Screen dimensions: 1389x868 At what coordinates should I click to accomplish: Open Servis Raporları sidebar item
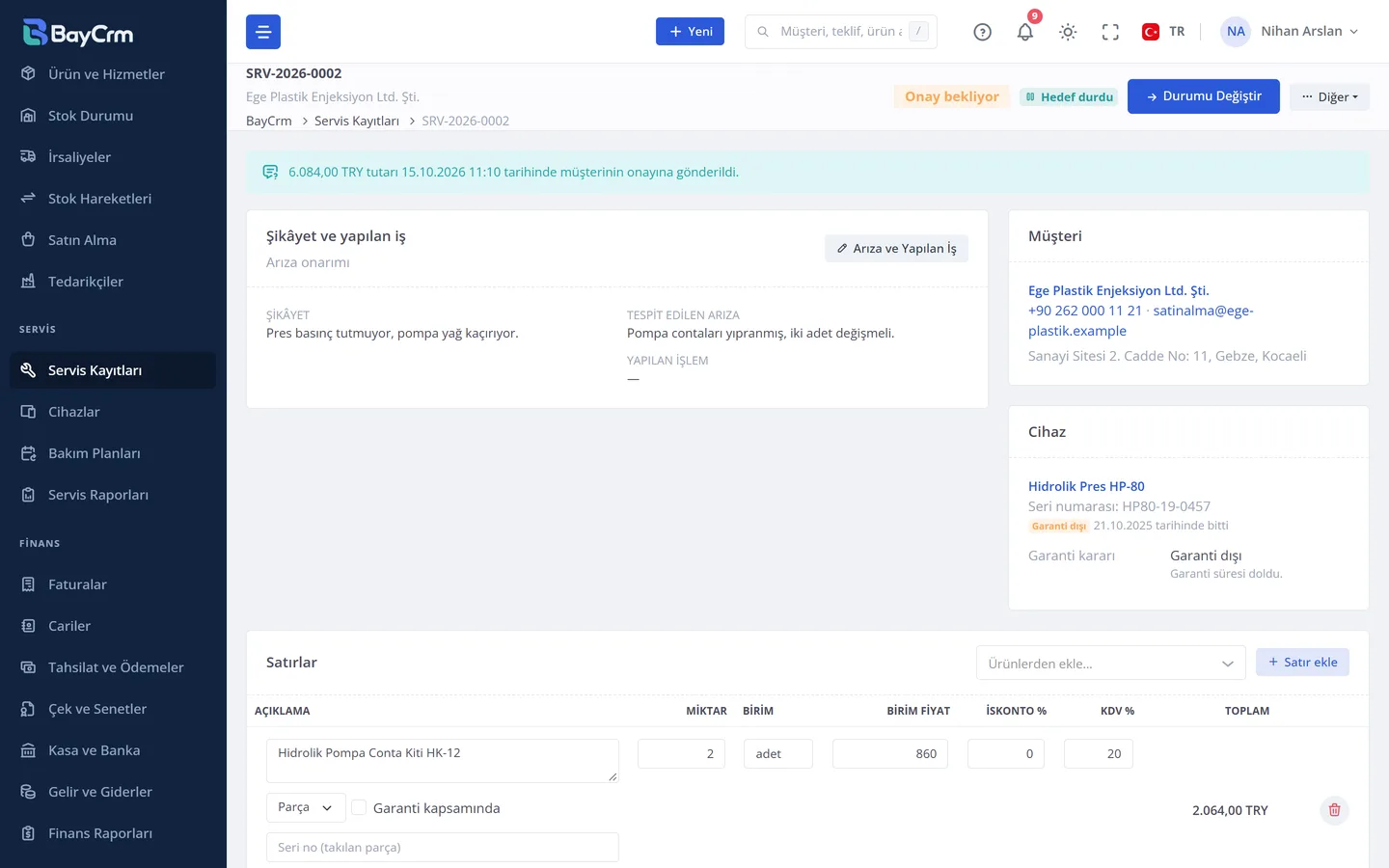pos(113,495)
